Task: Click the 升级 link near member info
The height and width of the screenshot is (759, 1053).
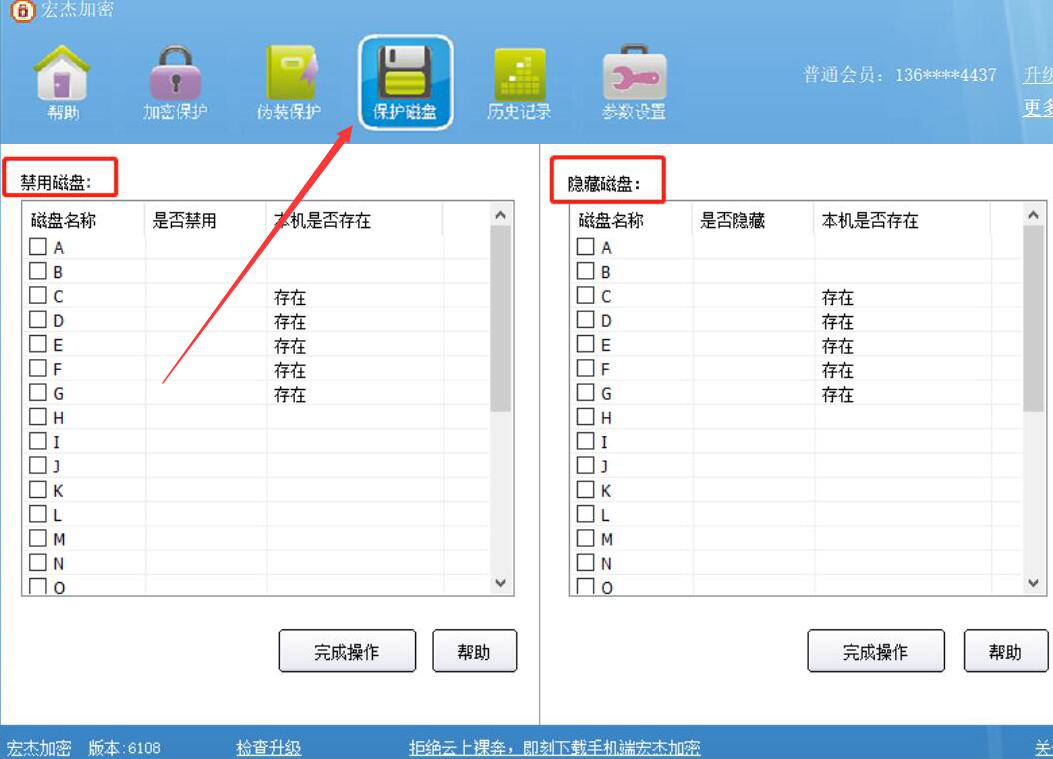Action: click(x=1038, y=75)
